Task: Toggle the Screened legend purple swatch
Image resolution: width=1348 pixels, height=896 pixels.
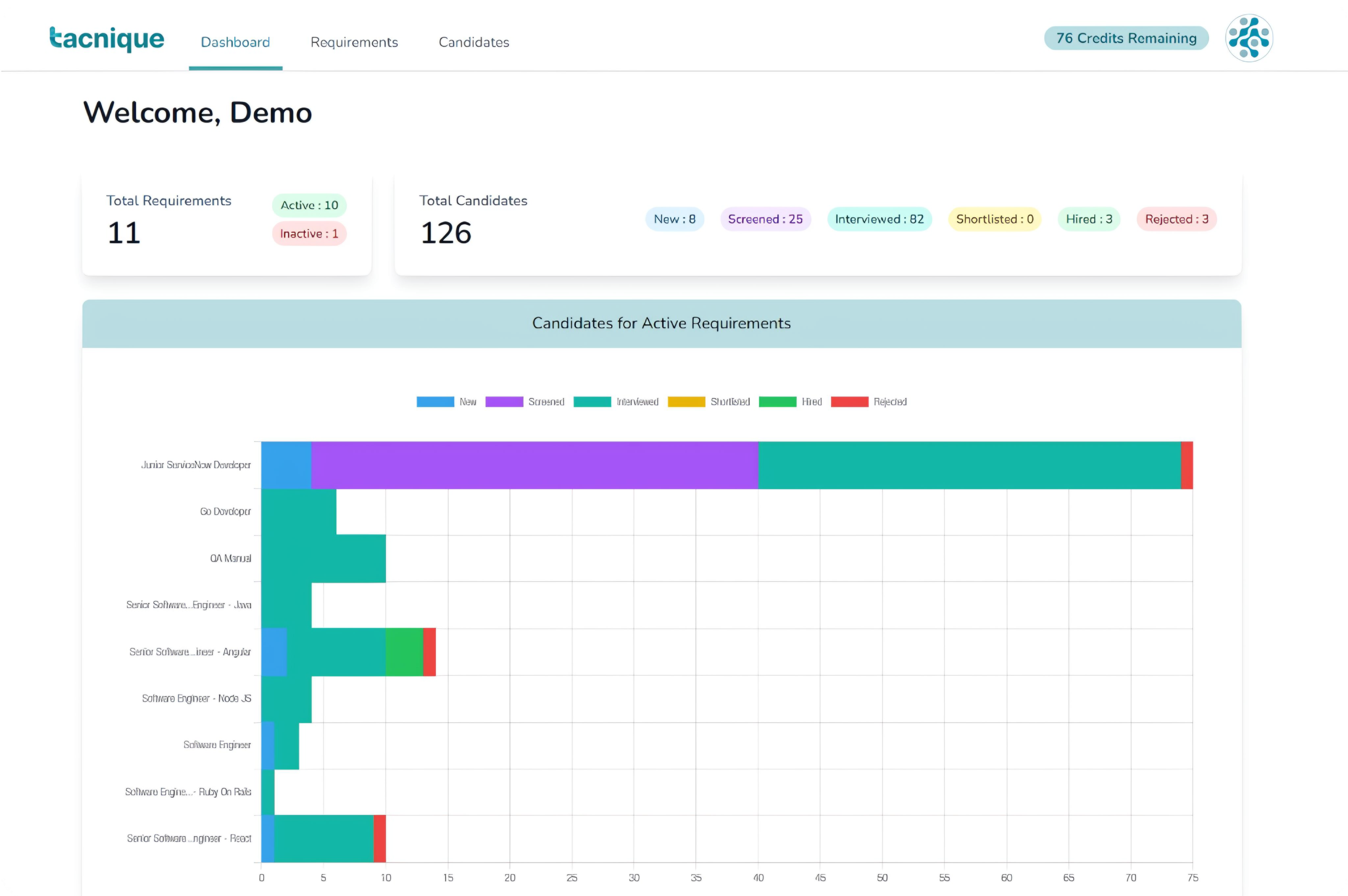Action: click(x=504, y=402)
